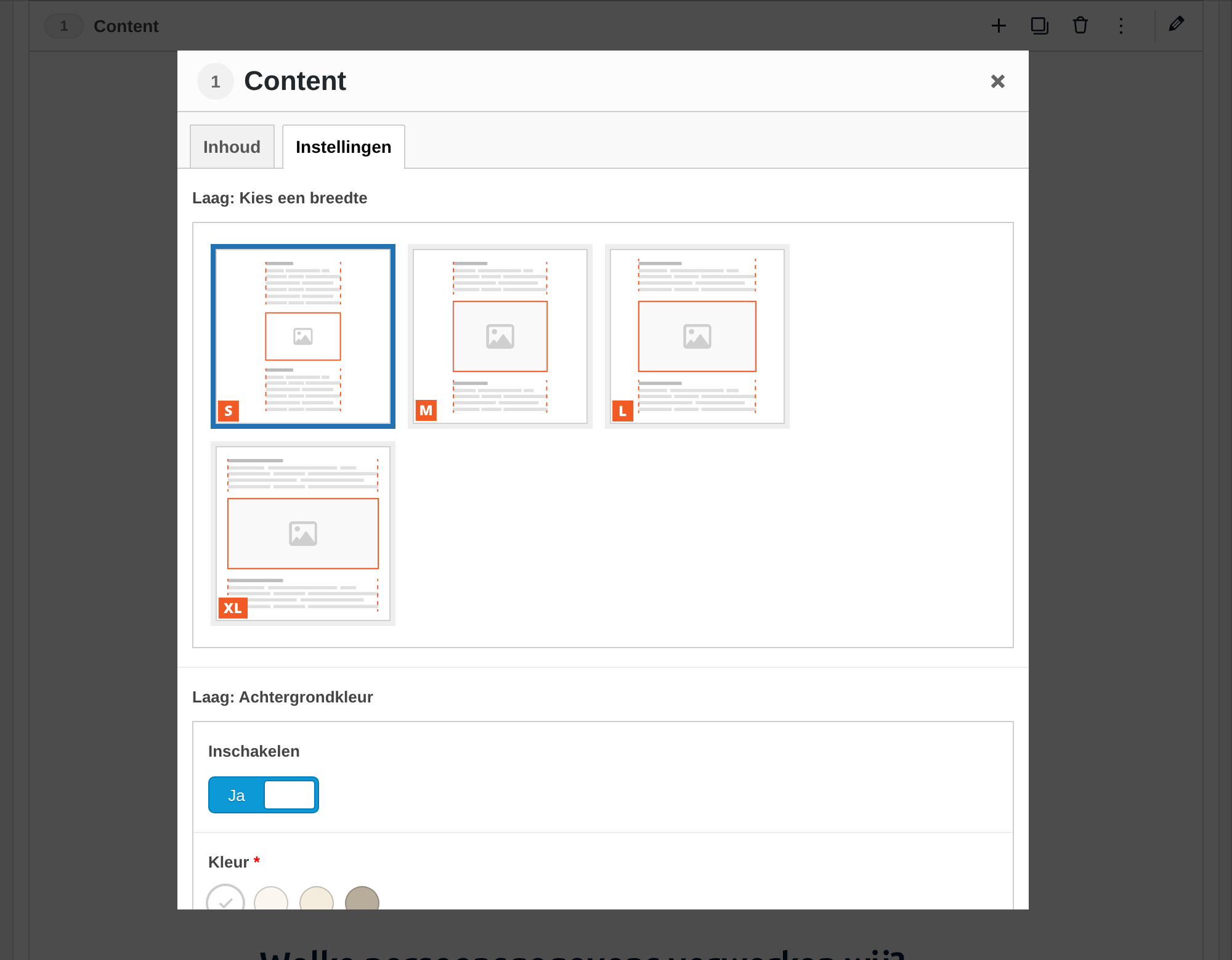The height and width of the screenshot is (960, 1232).
Task: Select the cream third color swatch
Action: click(317, 898)
